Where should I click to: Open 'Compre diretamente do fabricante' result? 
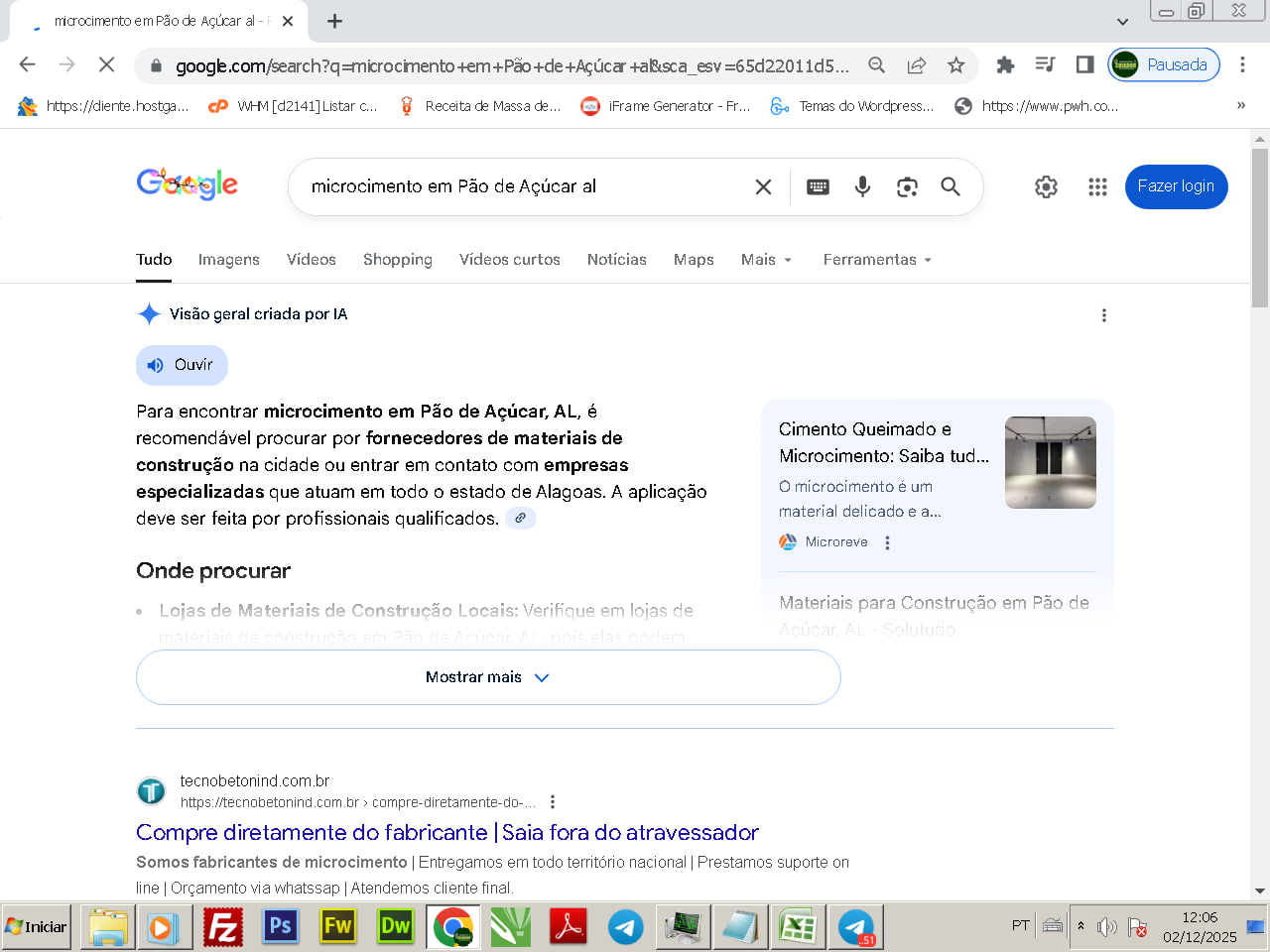coord(446,832)
